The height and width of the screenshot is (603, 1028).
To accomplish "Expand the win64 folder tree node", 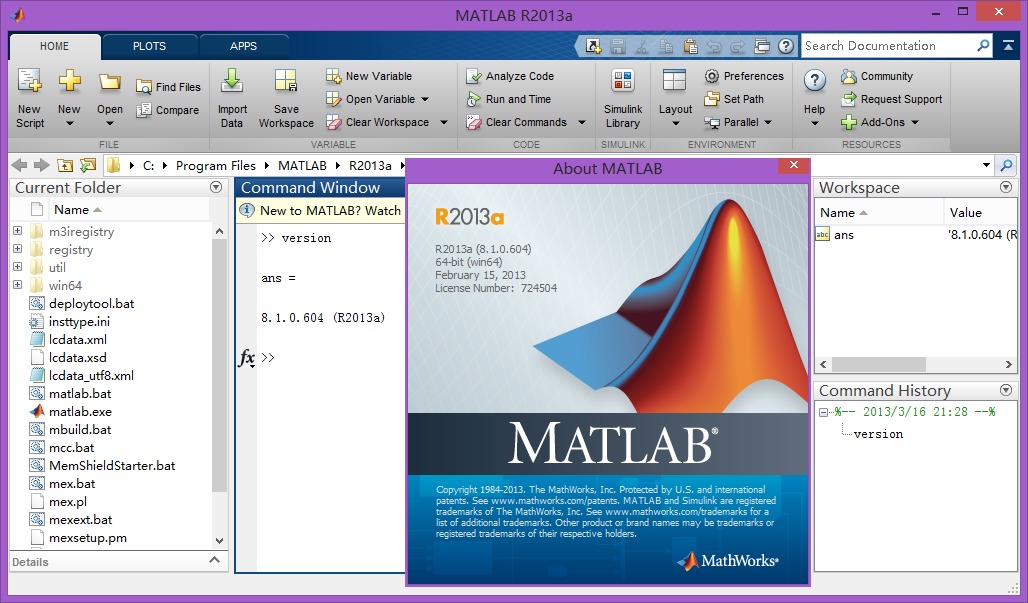I will coord(17,286).
